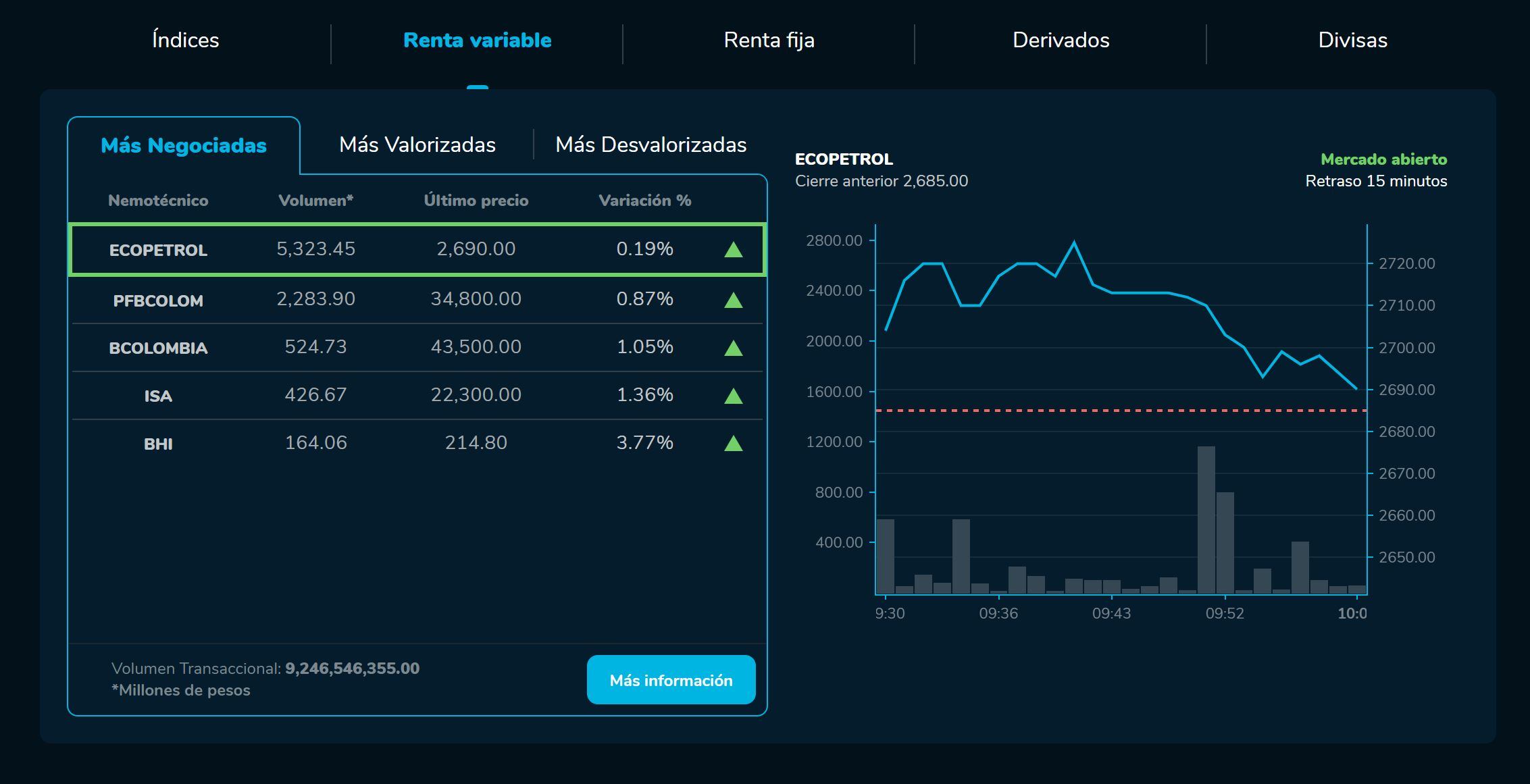
Task: Sort the table by the Volumen column
Action: pyautogui.click(x=315, y=200)
